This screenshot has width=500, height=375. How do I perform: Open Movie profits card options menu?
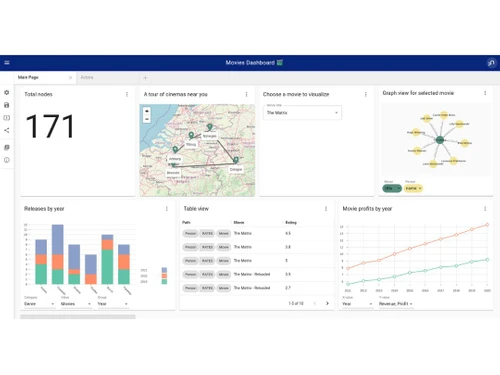tap(485, 209)
